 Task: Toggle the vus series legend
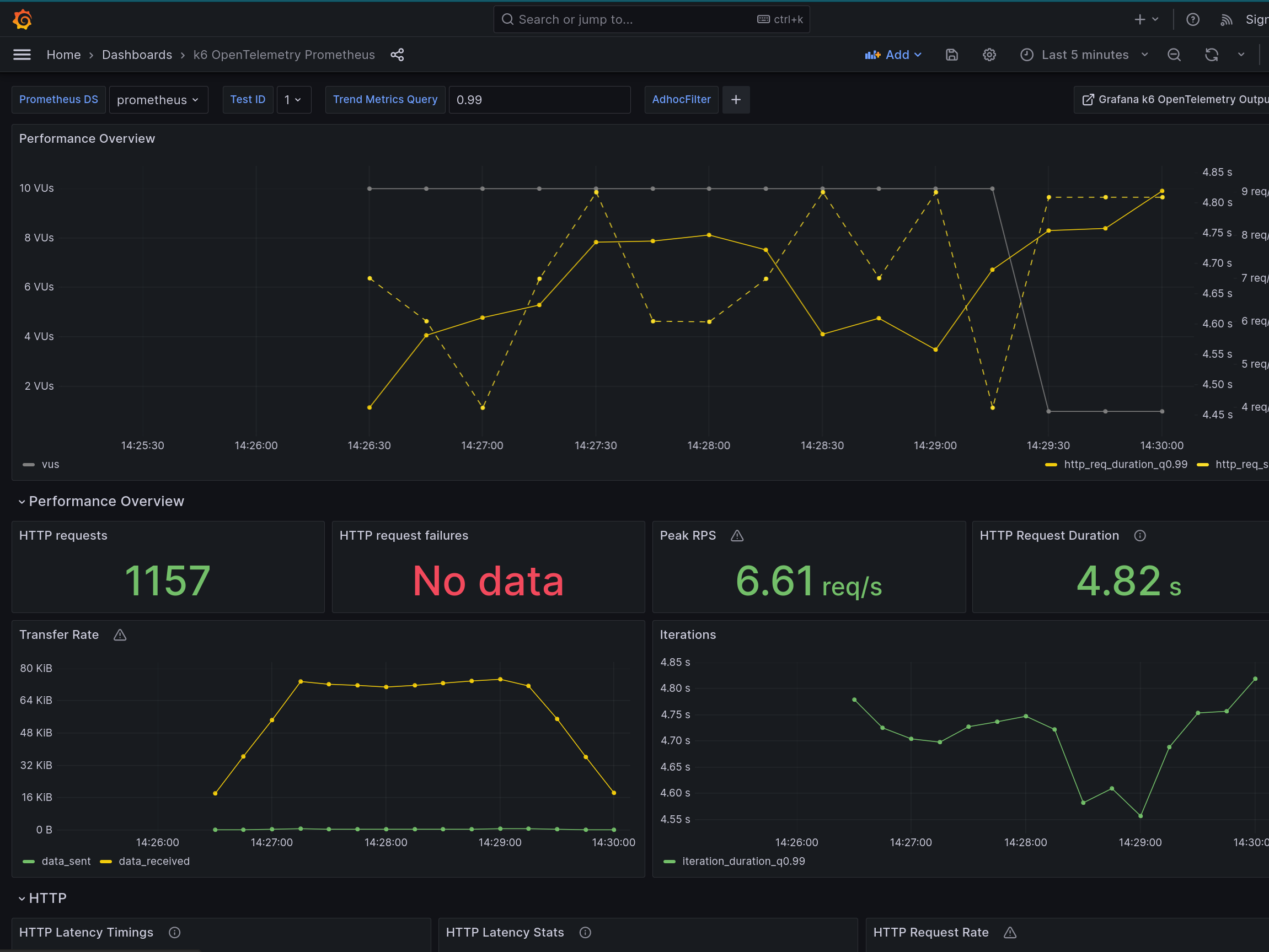pos(50,465)
